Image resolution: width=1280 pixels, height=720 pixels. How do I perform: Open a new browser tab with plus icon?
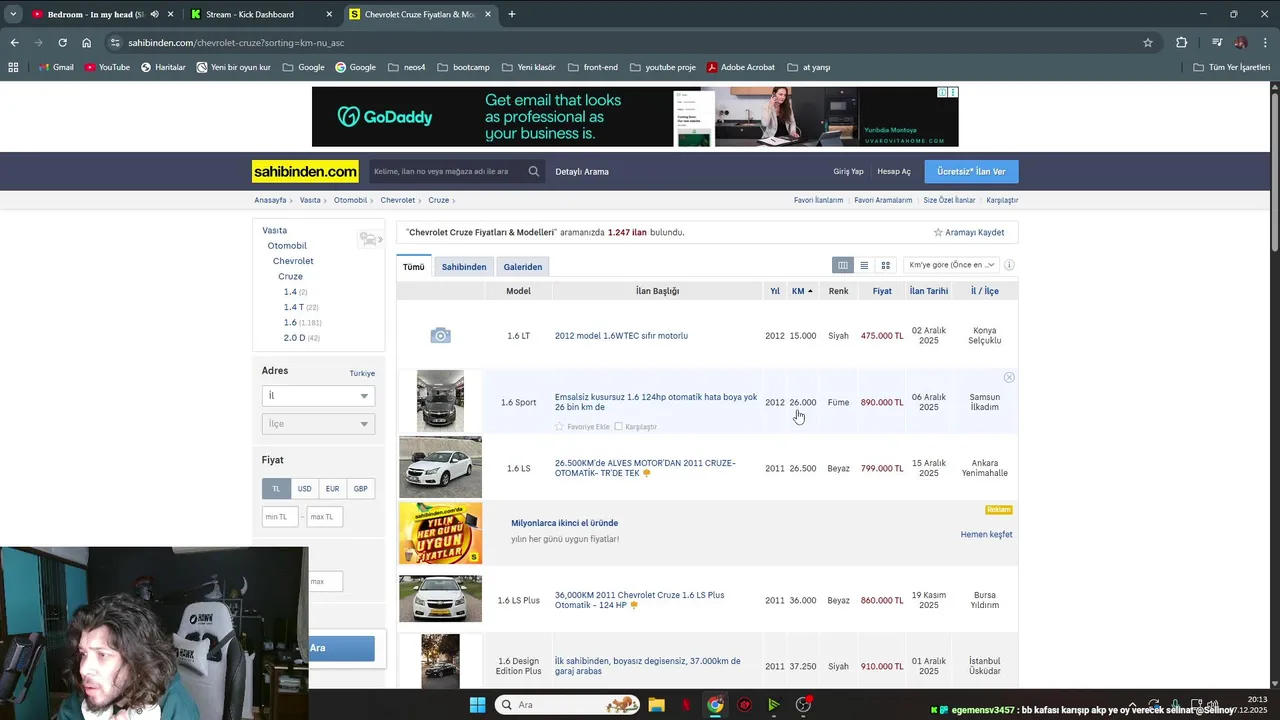pos(512,14)
